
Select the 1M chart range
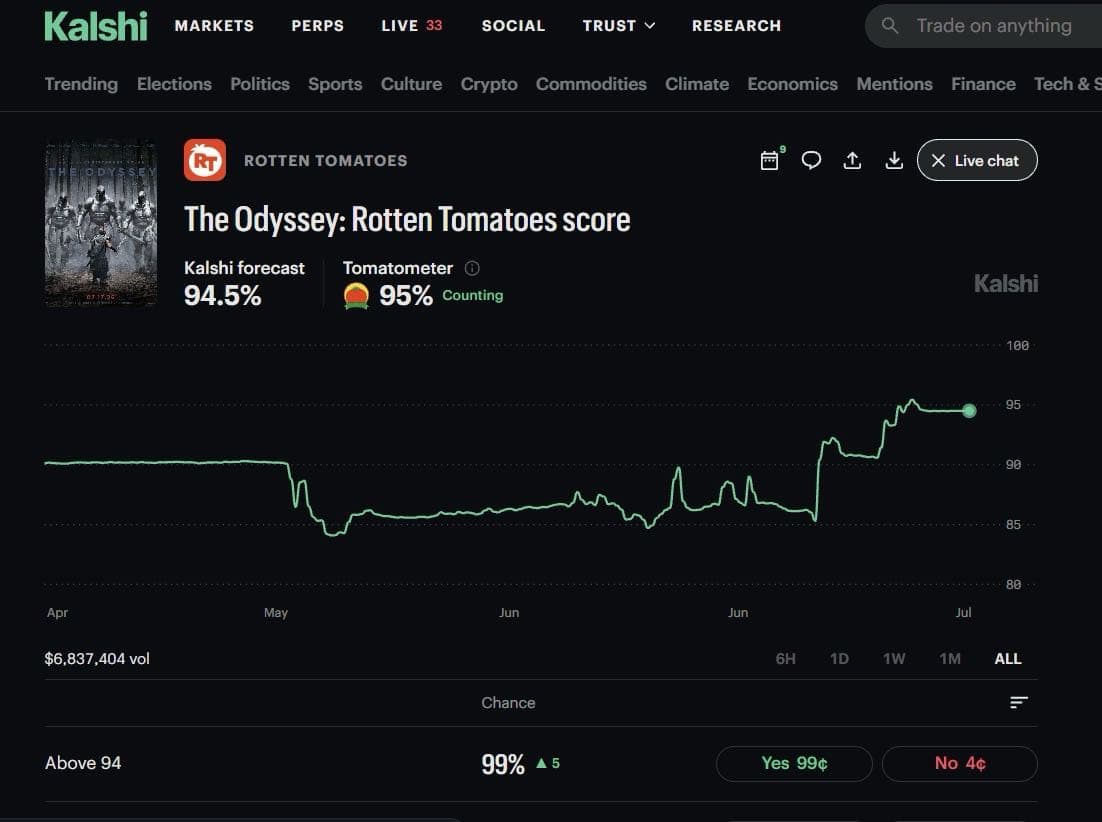click(x=949, y=658)
